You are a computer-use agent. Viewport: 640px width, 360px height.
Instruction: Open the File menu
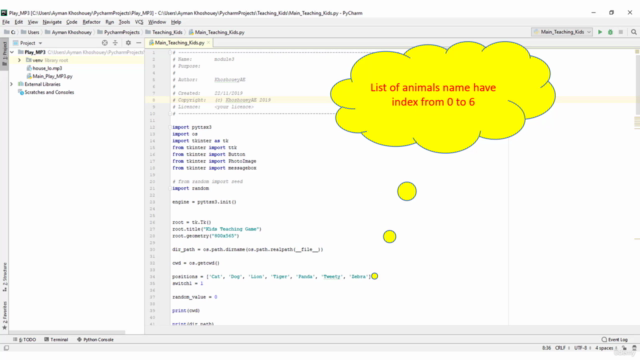point(6,22)
